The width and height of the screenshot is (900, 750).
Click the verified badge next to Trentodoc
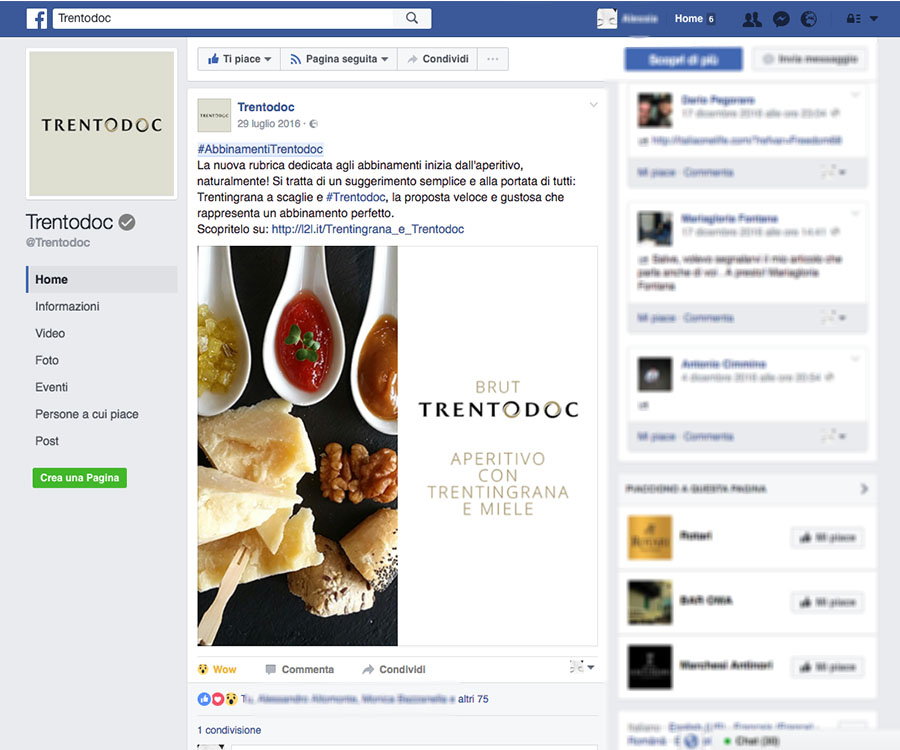pos(127,222)
